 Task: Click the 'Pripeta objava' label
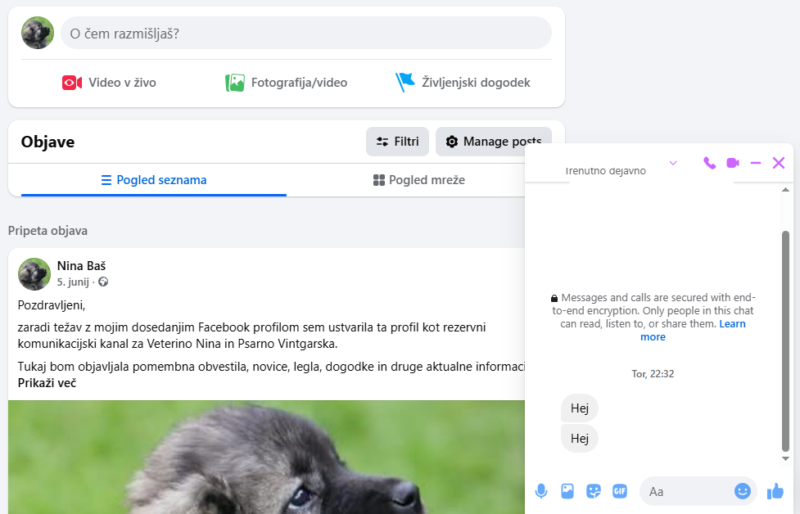(x=47, y=231)
